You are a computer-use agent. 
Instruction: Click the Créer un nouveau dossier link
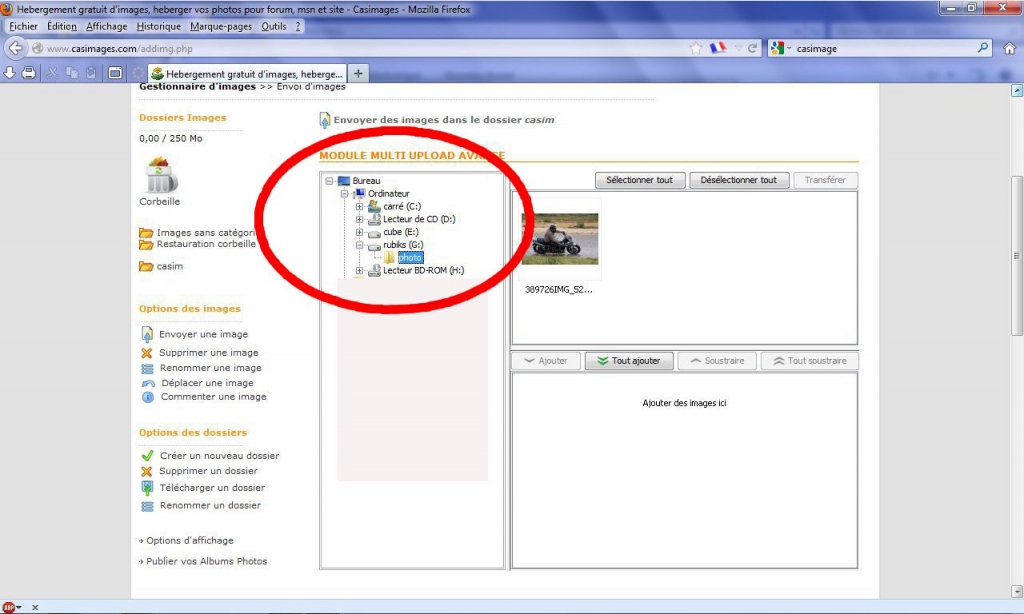219,456
